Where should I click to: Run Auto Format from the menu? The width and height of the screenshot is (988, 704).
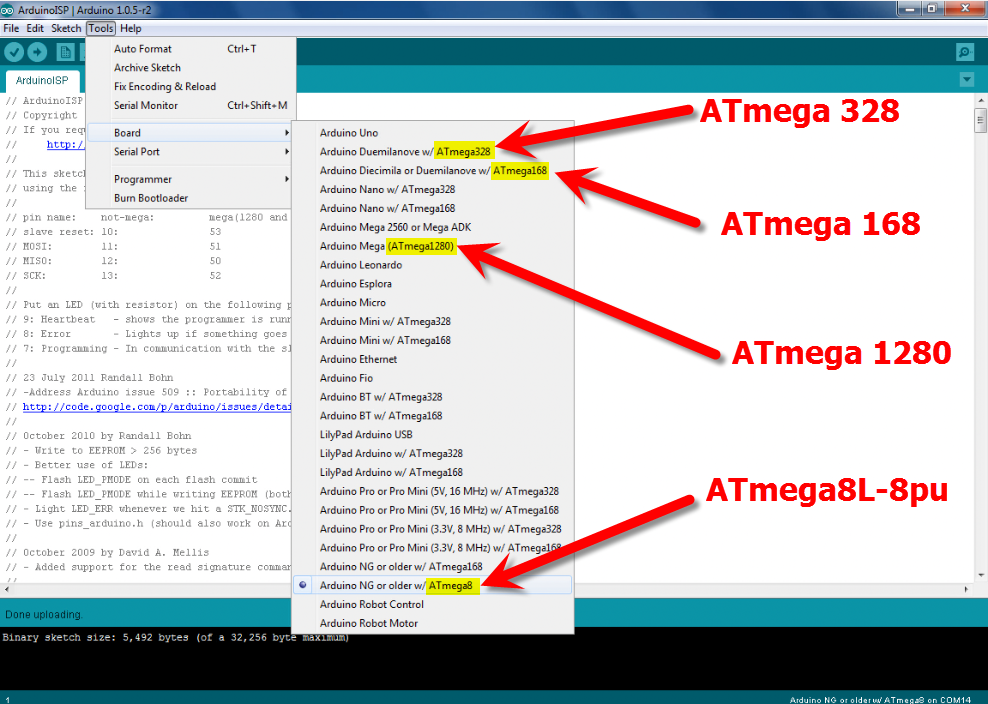coord(145,47)
